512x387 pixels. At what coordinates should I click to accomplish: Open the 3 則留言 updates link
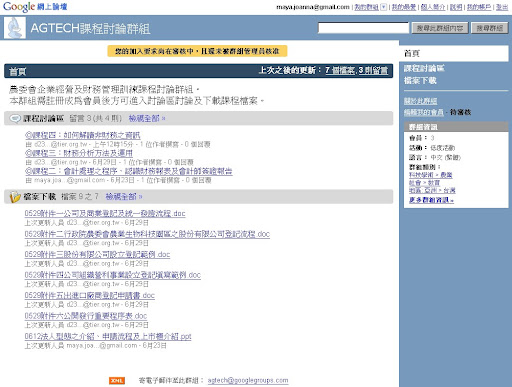373,71
